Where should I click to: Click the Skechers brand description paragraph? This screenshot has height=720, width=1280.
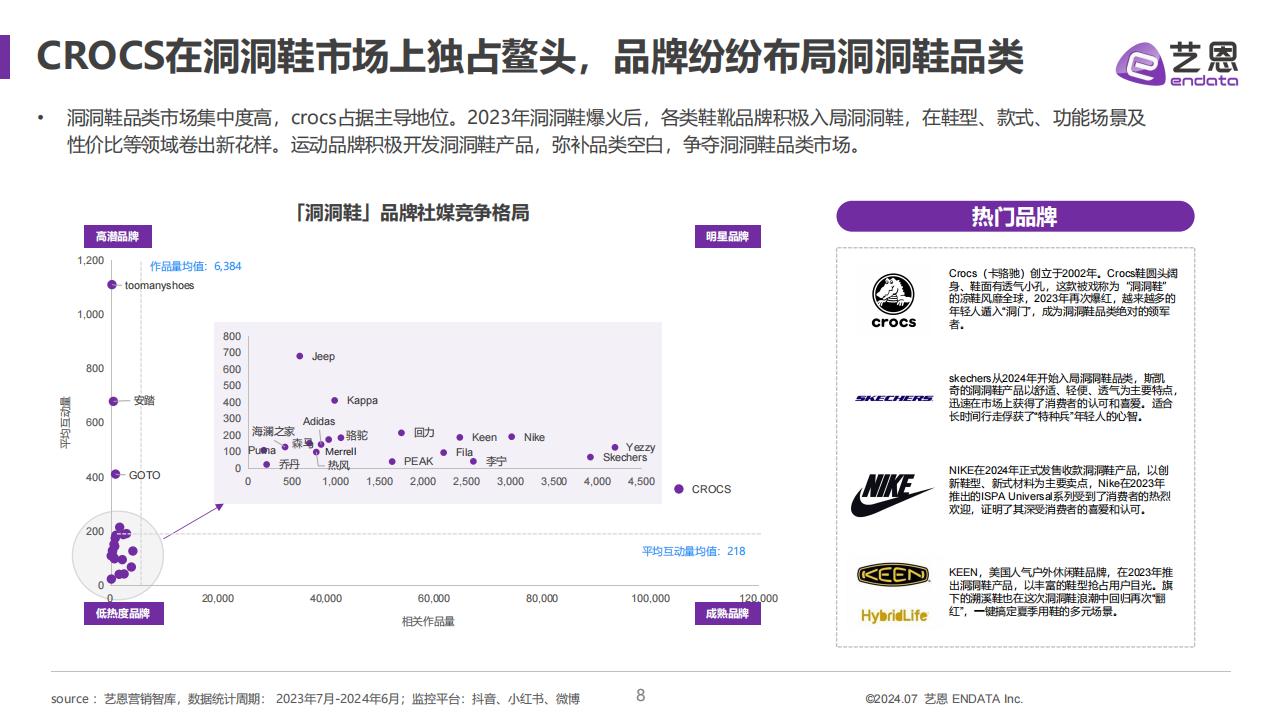click(1063, 398)
